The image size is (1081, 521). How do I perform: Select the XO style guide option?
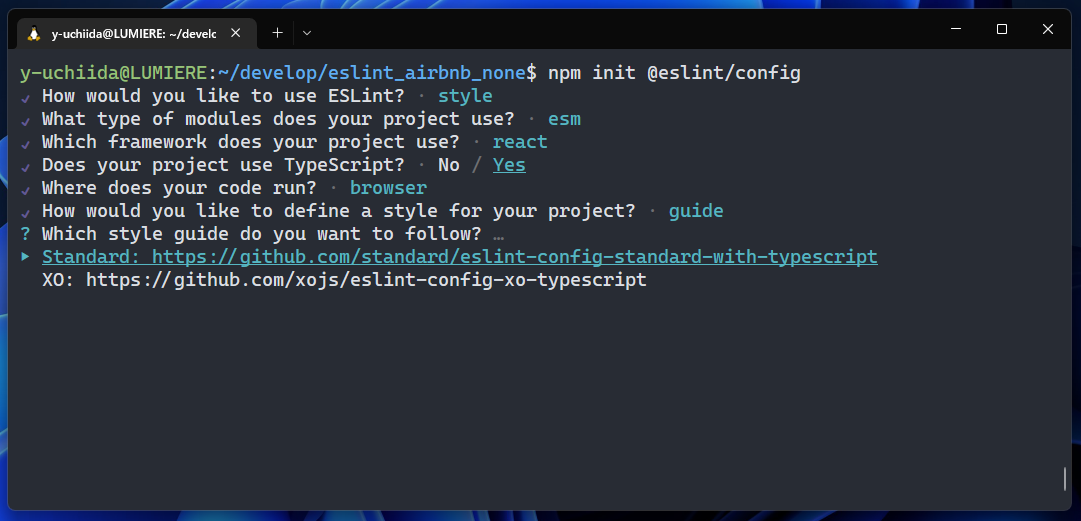[345, 280]
